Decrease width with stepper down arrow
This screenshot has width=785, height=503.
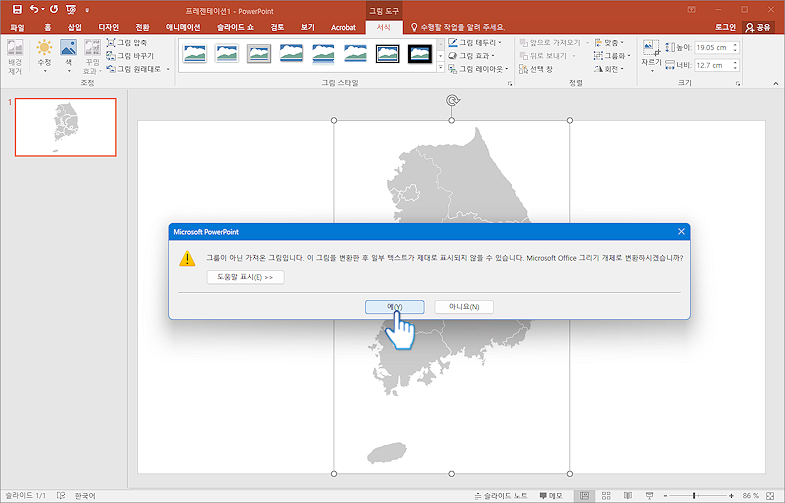click(x=735, y=68)
